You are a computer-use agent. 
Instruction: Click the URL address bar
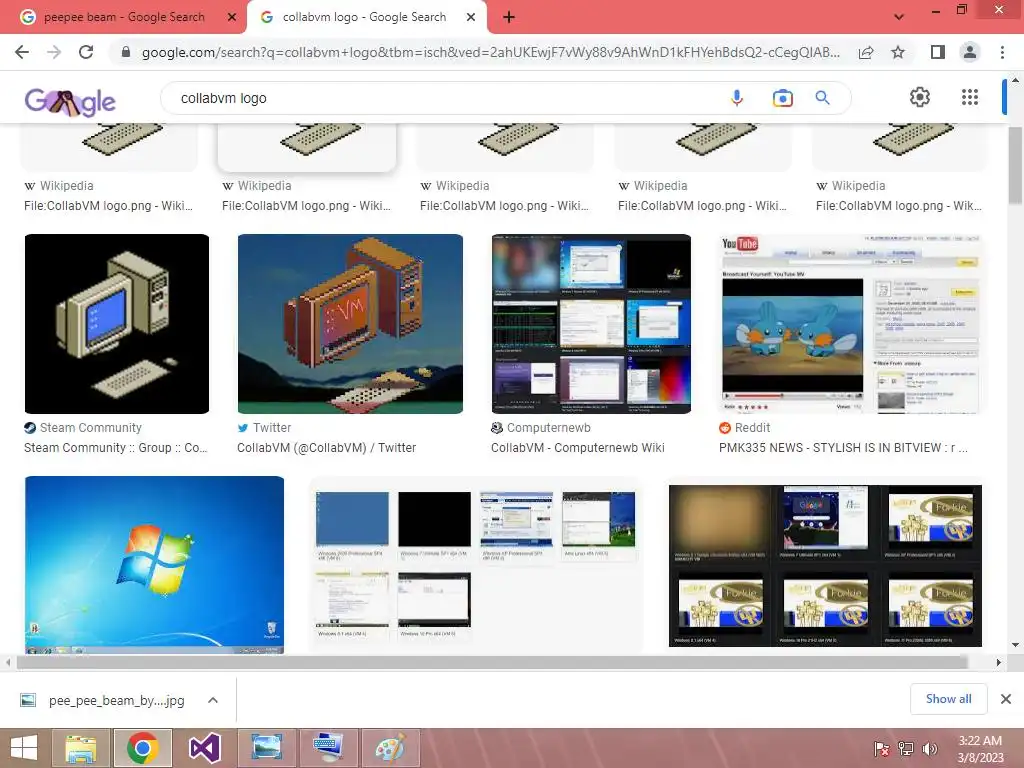[490, 52]
